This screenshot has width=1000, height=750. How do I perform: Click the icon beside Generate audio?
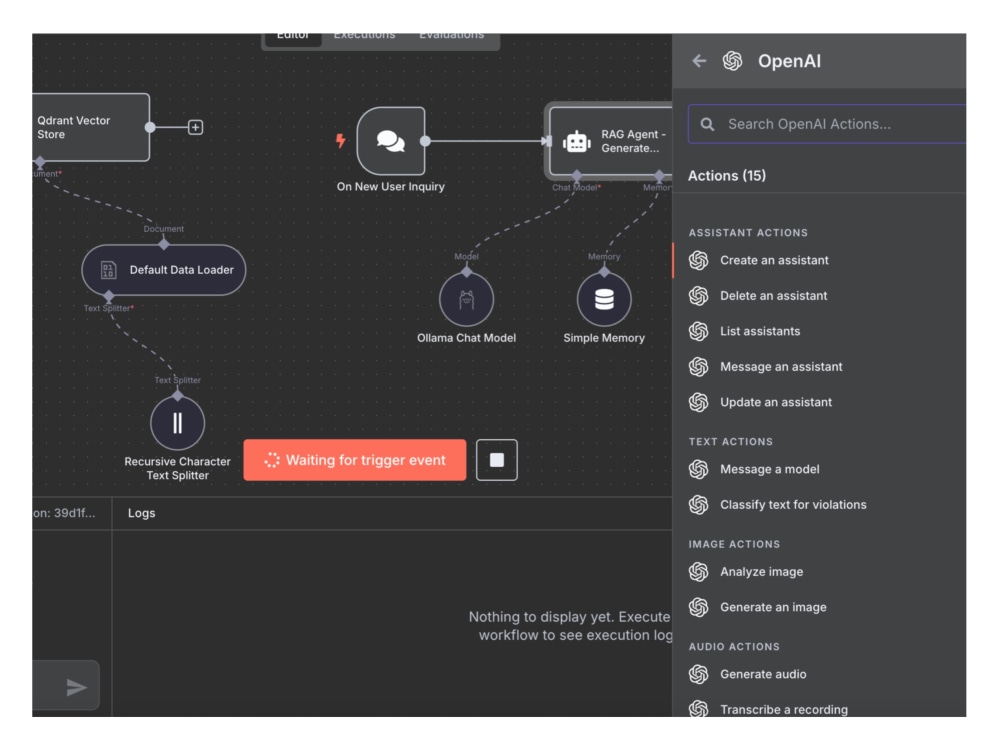tap(698, 674)
